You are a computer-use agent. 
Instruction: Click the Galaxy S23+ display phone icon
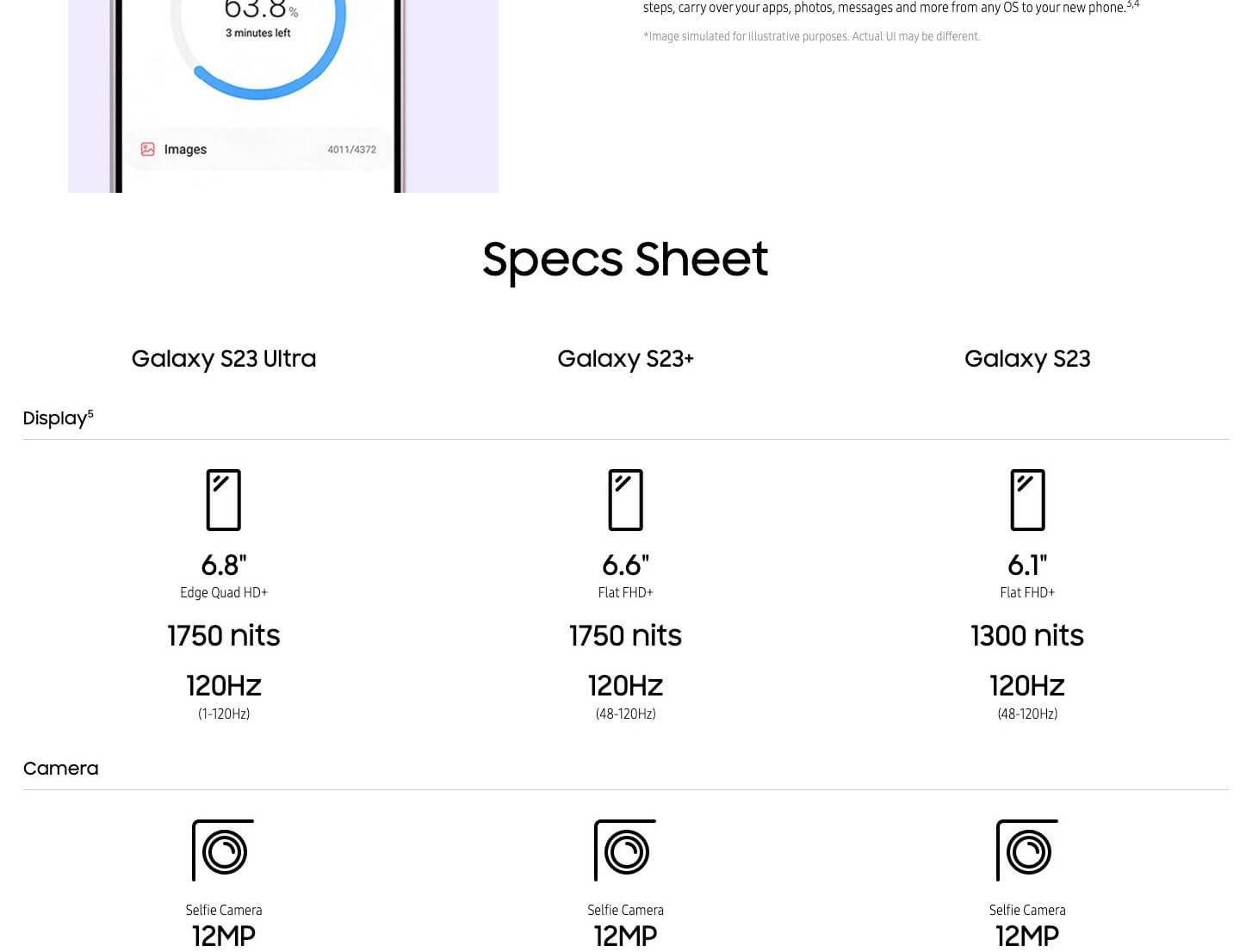[626, 500]
